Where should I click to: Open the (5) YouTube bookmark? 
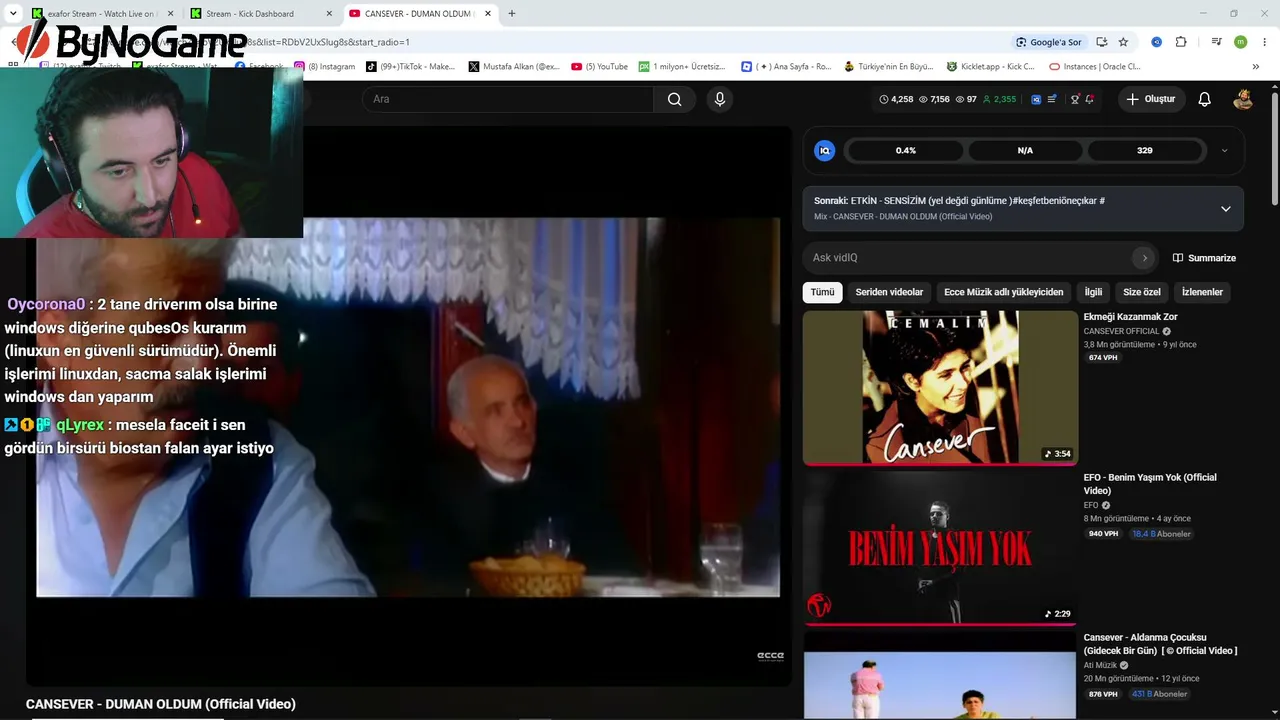(x=600, y=67)
